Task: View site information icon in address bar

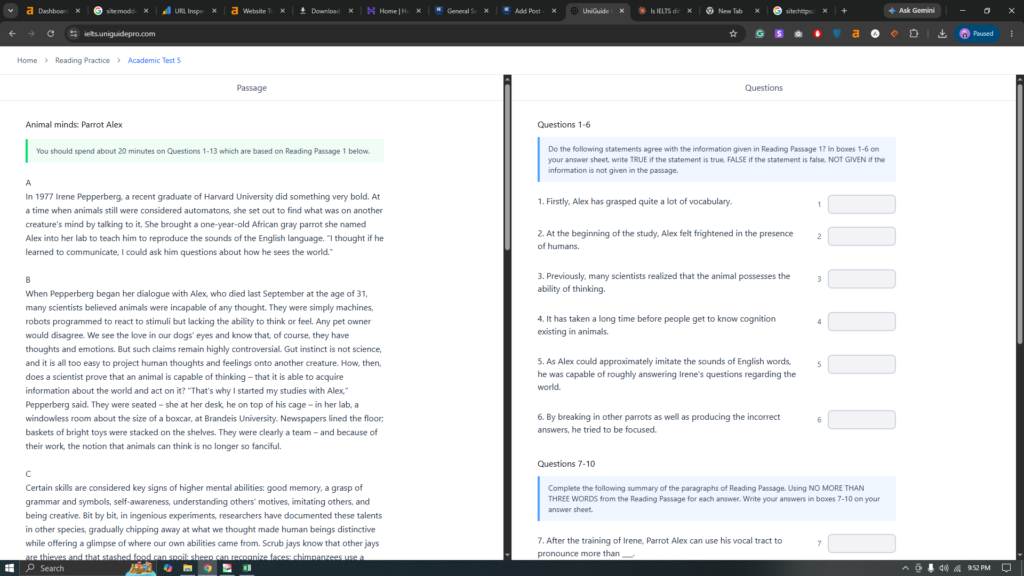Action: 73,33
